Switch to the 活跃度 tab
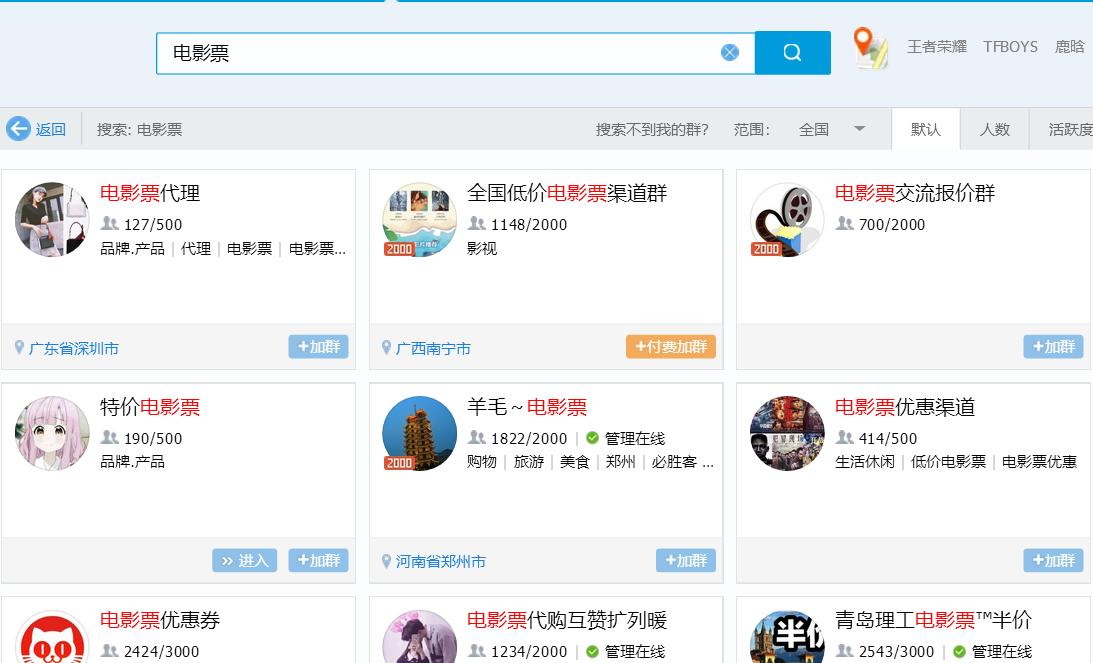The image size is (1093, 663). [x=1073, y=128]
